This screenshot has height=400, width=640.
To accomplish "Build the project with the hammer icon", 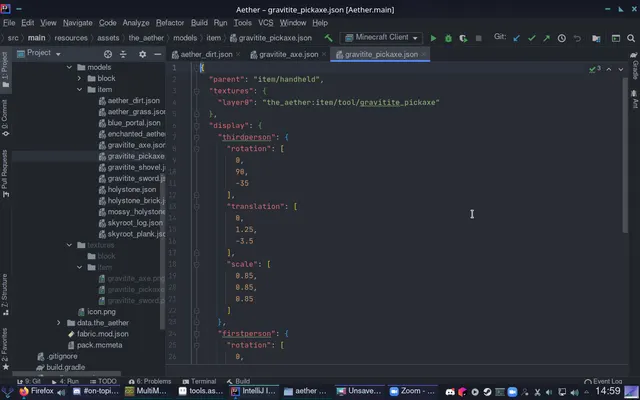I will coord(328,38).
